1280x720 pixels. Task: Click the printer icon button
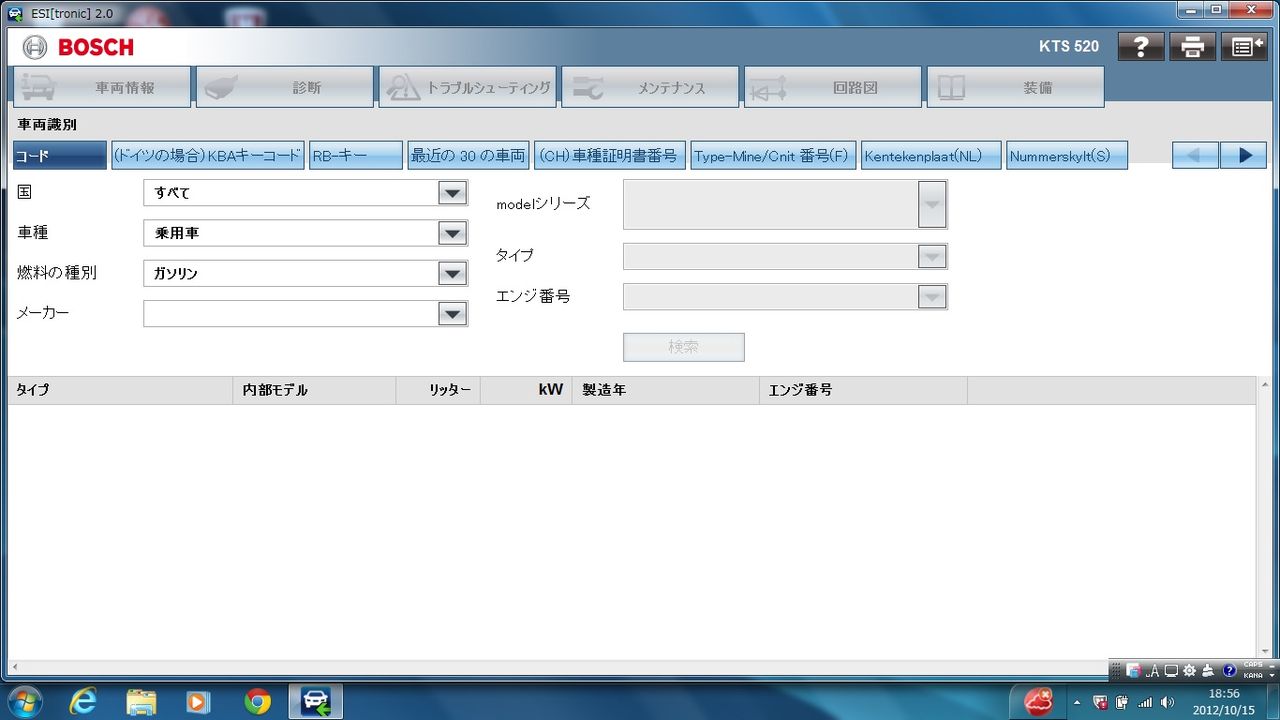tap(1192, 46)
